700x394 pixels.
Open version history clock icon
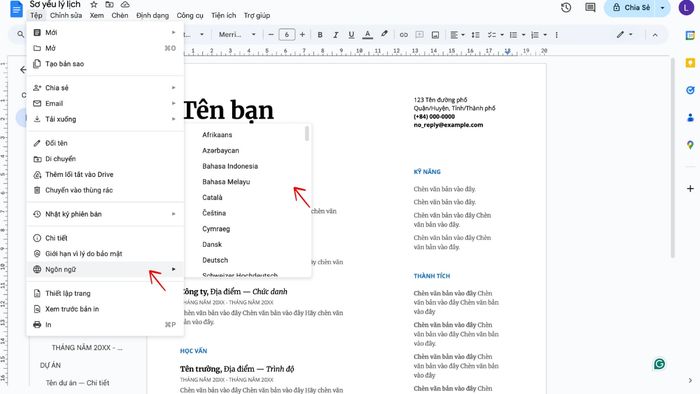pyautogui.click(x=566, y=8)
